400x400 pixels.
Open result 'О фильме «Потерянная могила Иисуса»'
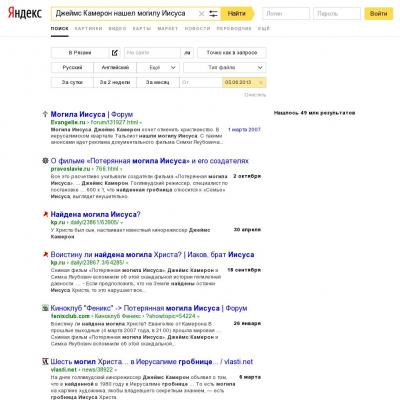point(150,161)
